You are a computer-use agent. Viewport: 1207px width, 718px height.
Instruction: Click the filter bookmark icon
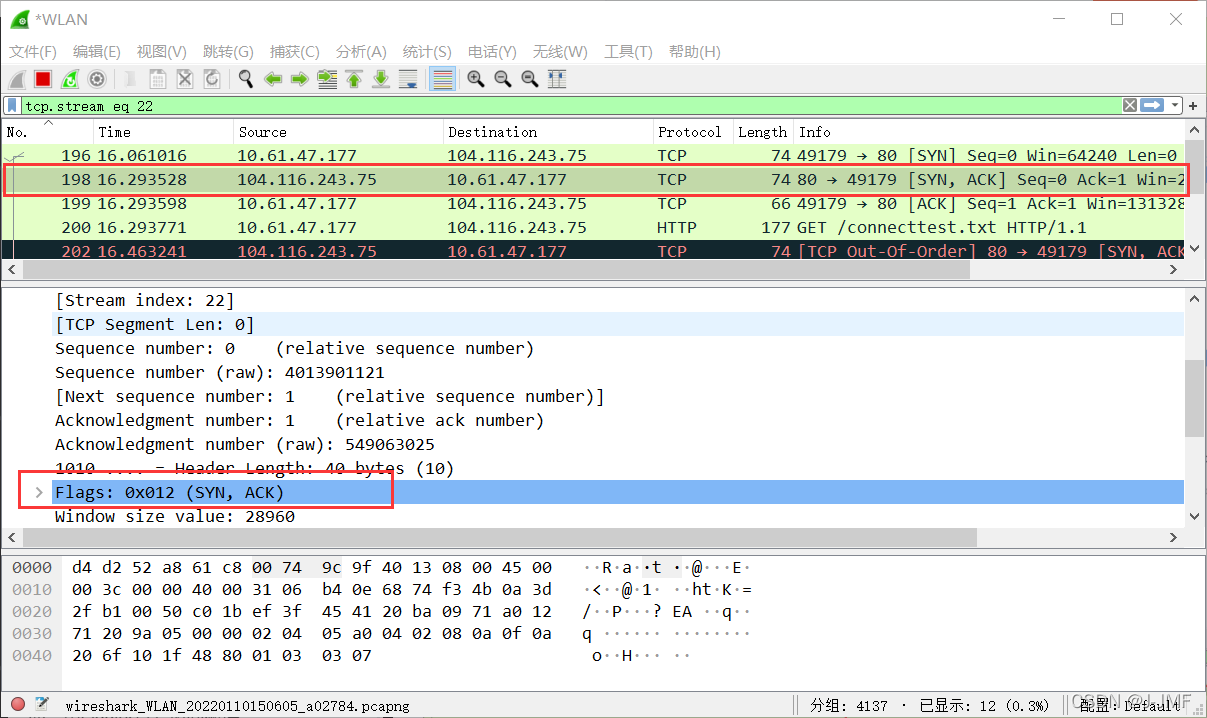(x=12, y=105)
